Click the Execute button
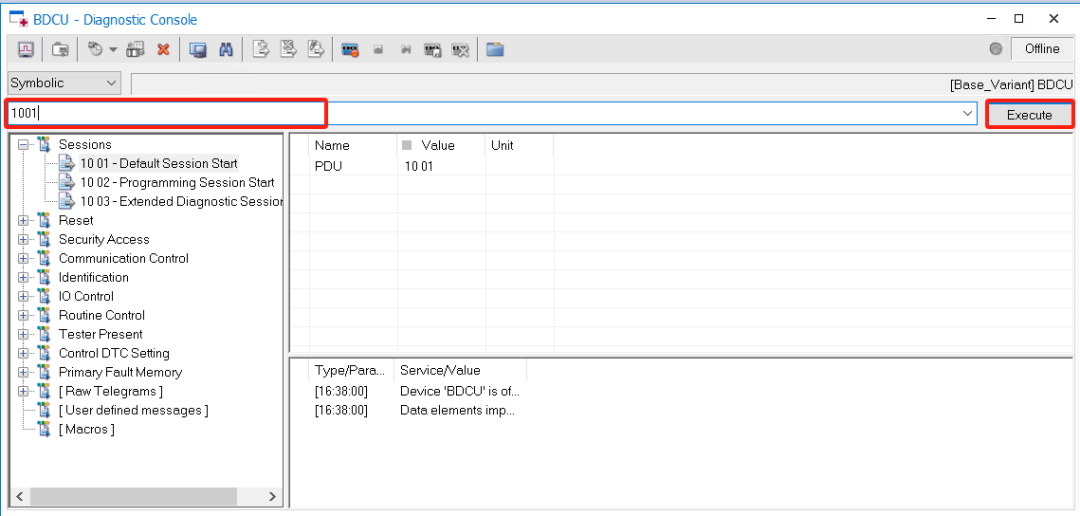 tap(1029, 115)
